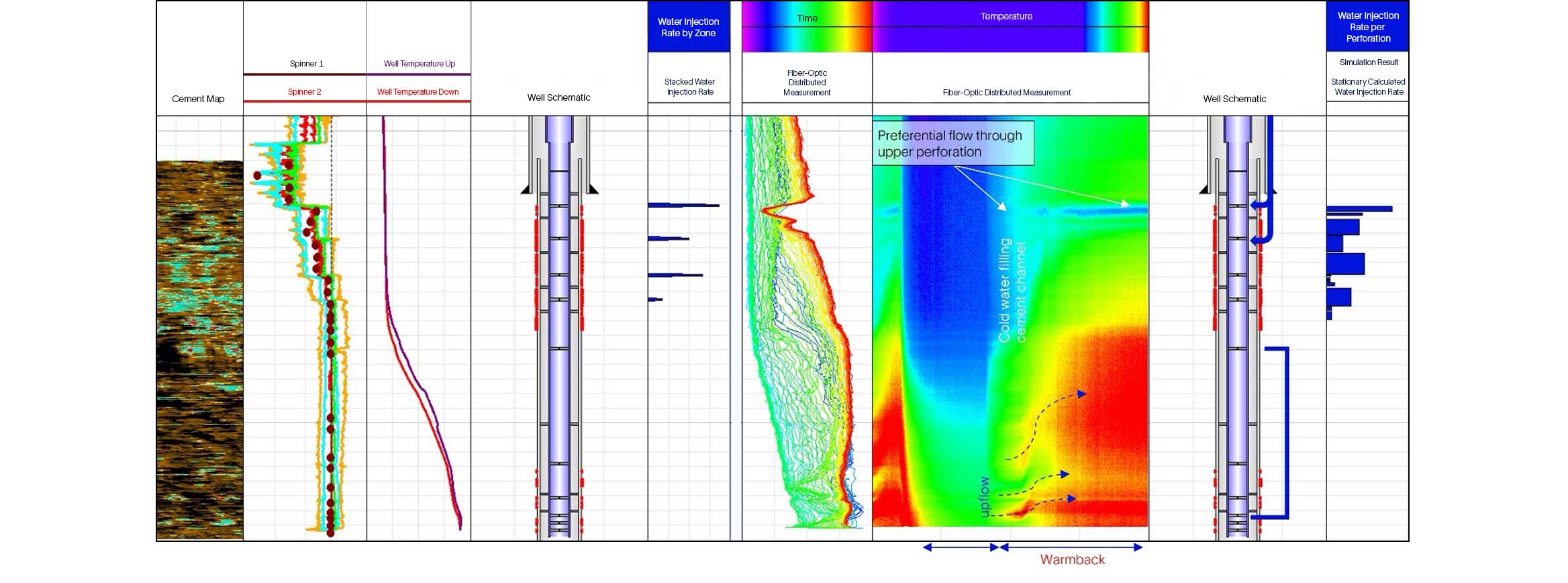Click the Simulation Result label

click(1369, 62)
